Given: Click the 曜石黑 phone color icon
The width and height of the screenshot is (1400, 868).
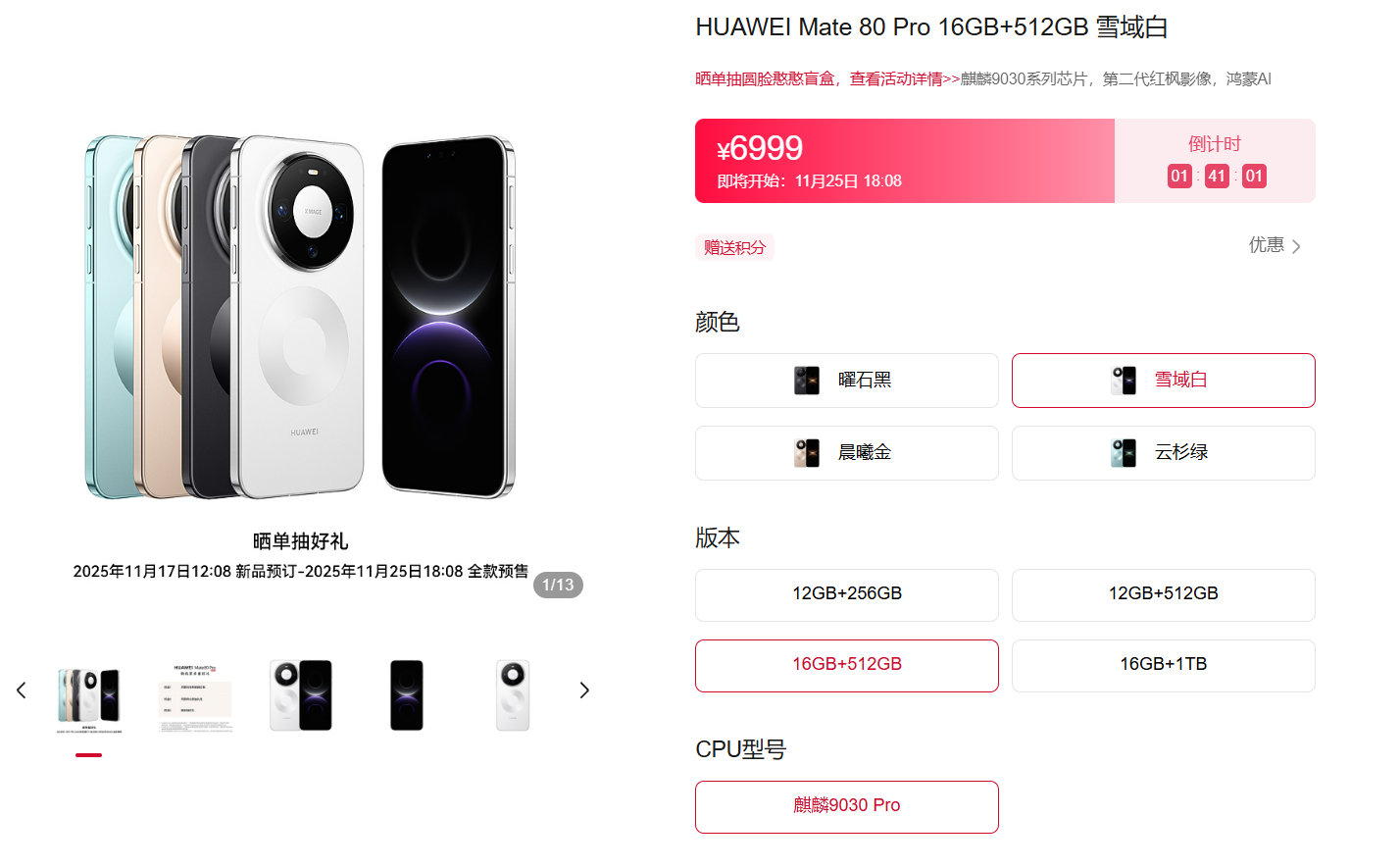Looking at the screenshot, I should (807, 381).
